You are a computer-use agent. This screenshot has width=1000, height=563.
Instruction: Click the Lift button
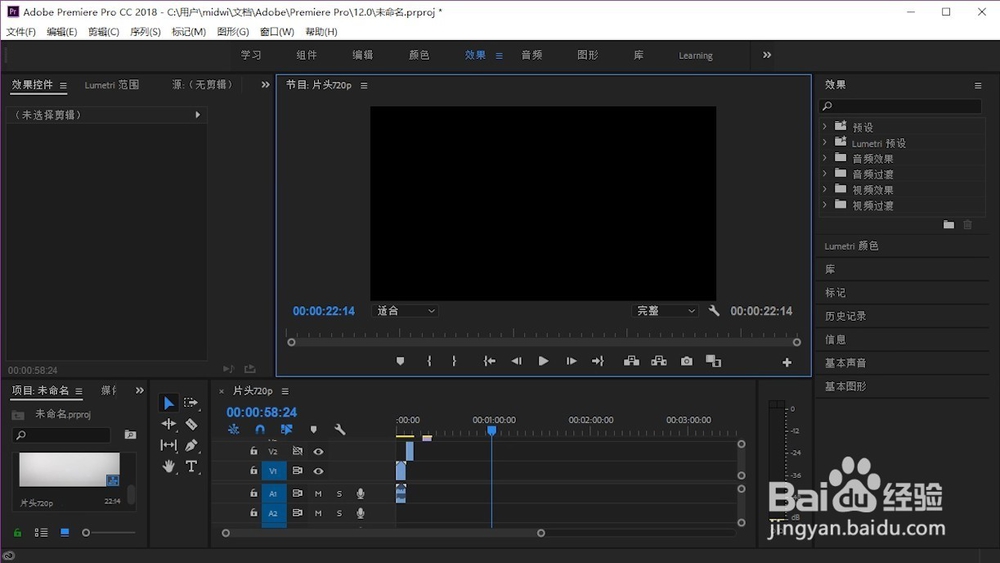[631, 362]
